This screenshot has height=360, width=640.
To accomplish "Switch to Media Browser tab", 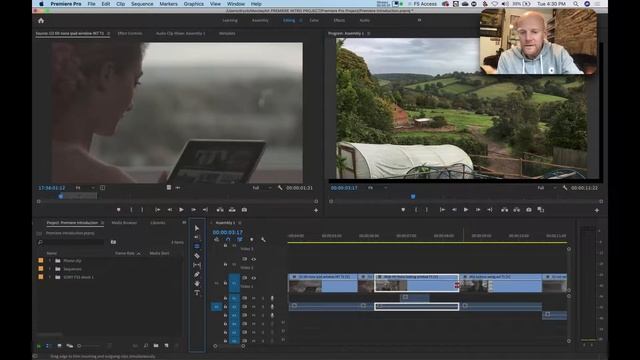I will click(124, 222).
